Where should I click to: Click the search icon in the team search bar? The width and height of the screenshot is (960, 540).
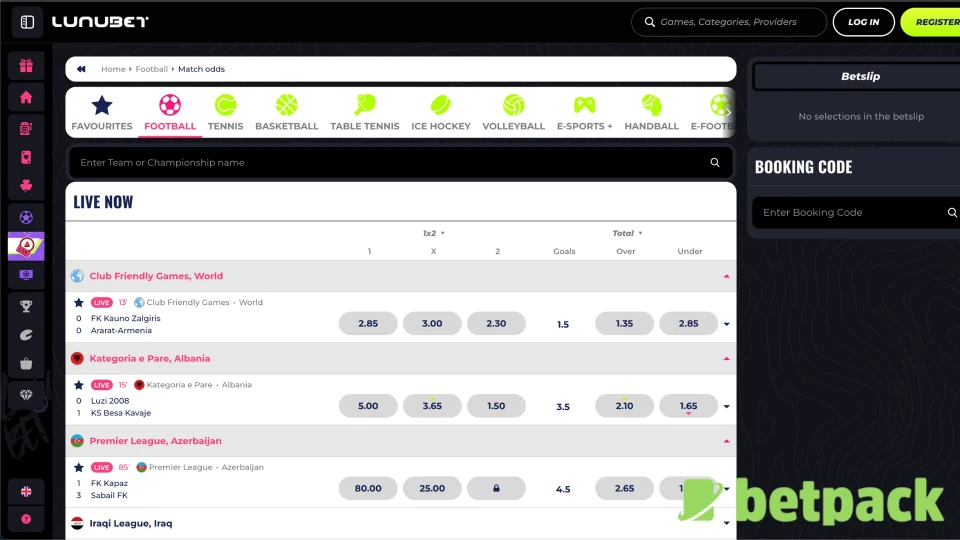coord(714,162)
